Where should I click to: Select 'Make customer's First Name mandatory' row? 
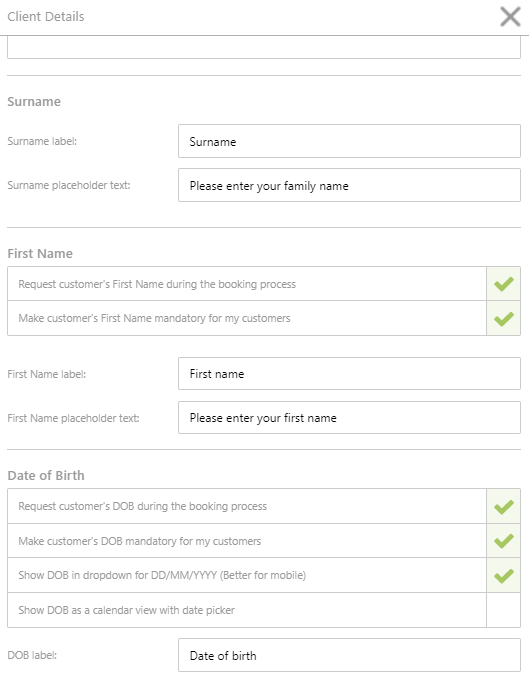247,318
